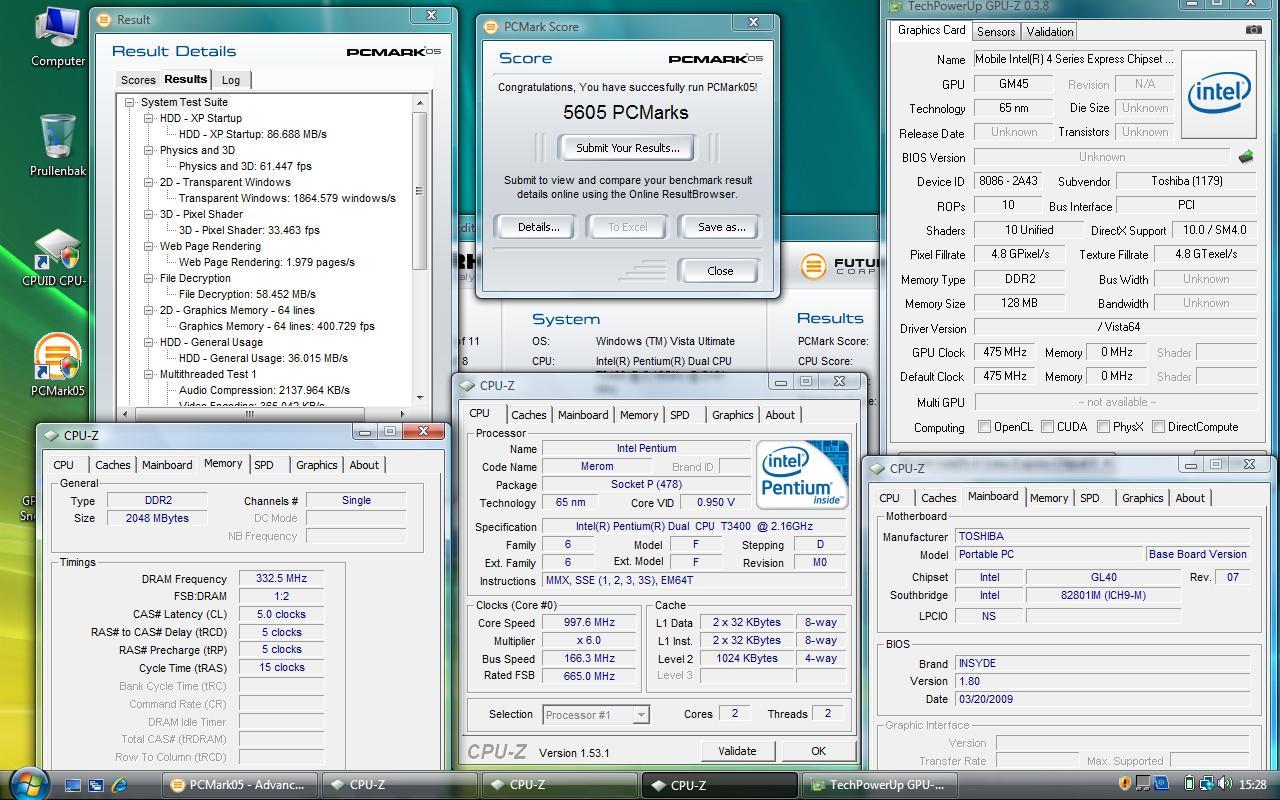Open the Computer desktop icon

pos(57,35)
